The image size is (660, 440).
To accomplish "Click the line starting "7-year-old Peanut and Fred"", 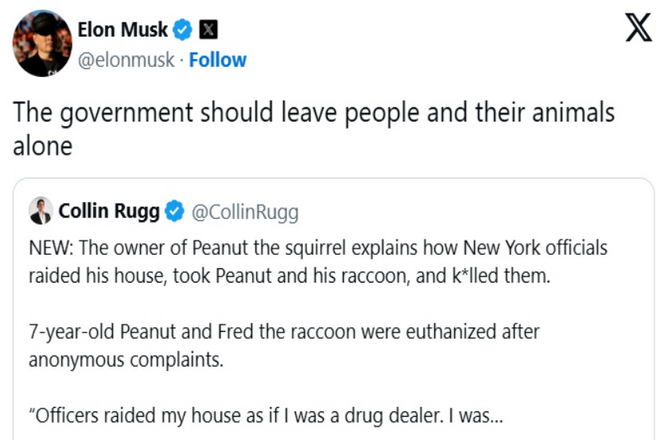I will pyautogui.click(x=284, y=332).
